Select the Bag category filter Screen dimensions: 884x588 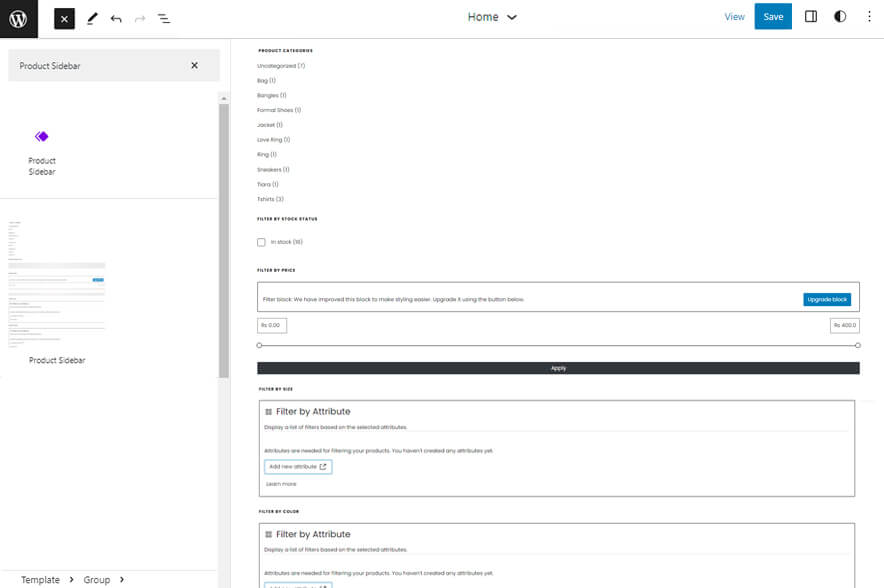click(265, 80)
